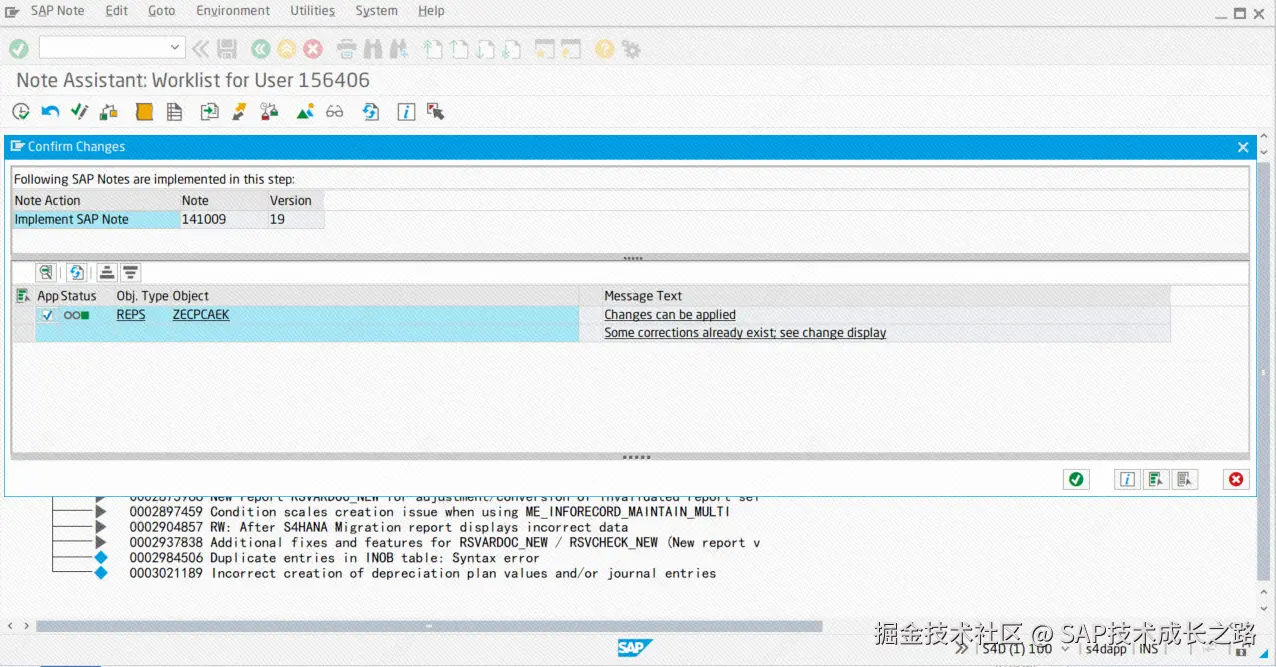Open the SAP Note menu

point(57,10)
